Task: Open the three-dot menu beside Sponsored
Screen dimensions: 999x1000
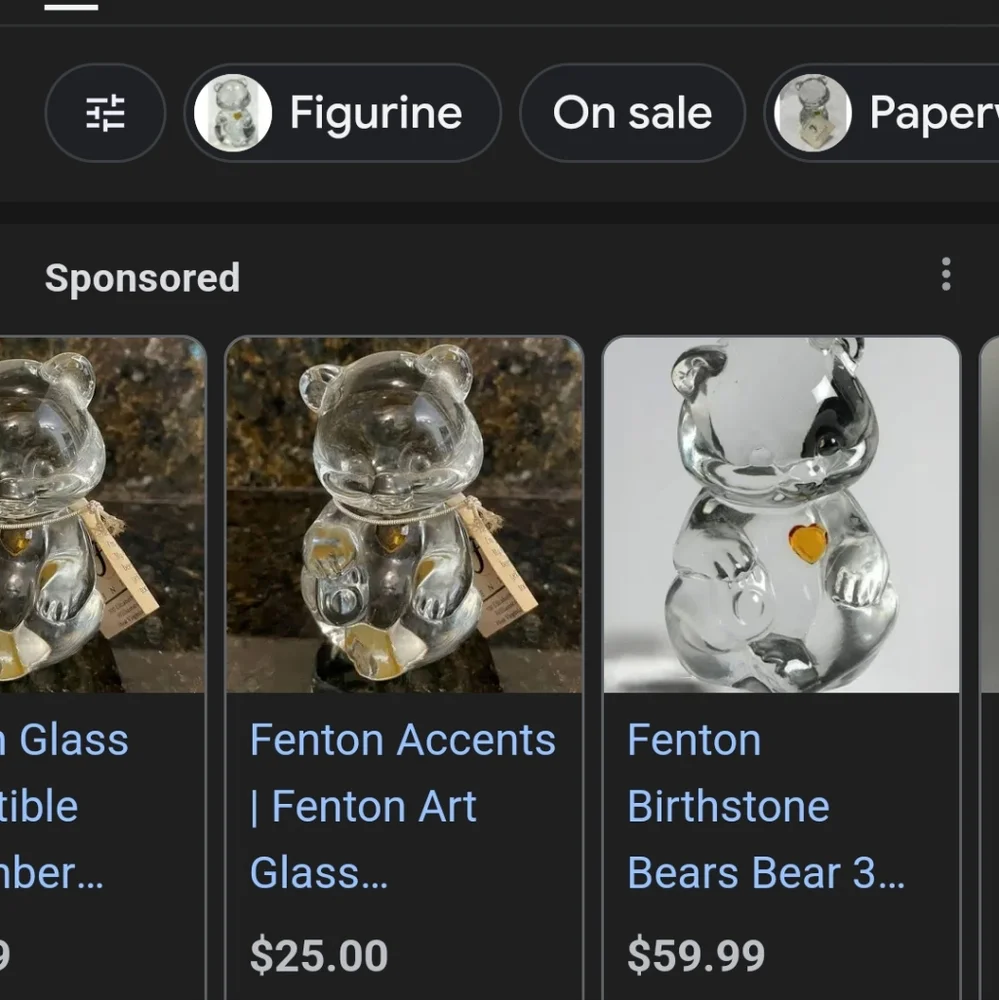Action: point(945,274)
